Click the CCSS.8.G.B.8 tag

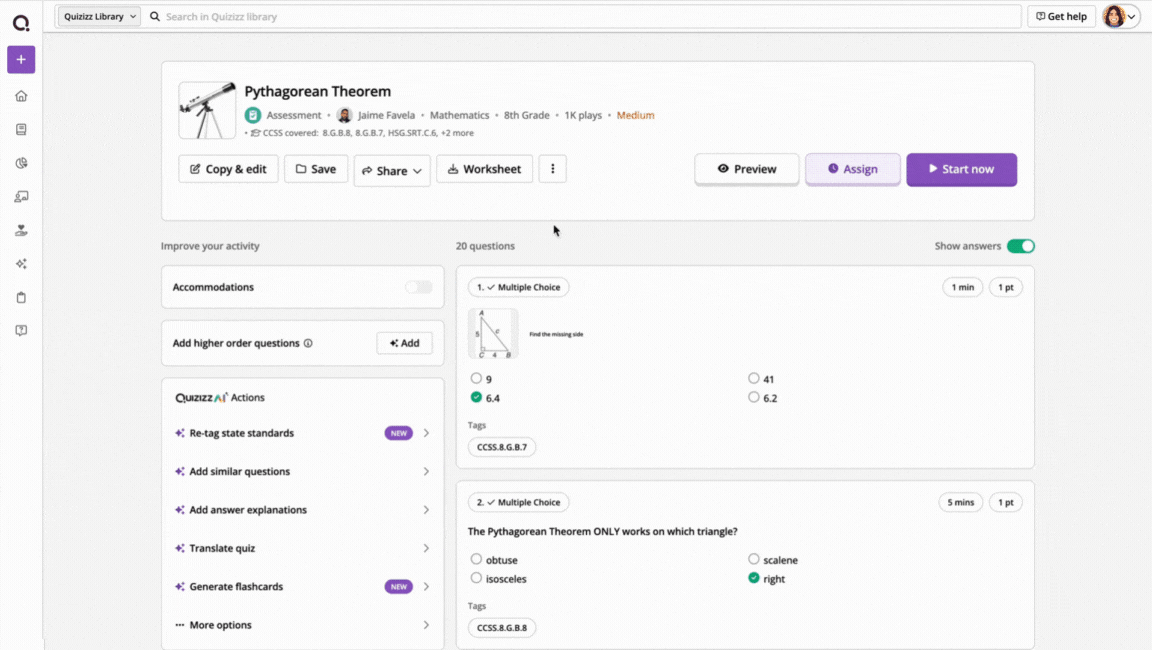coord(502,628)
